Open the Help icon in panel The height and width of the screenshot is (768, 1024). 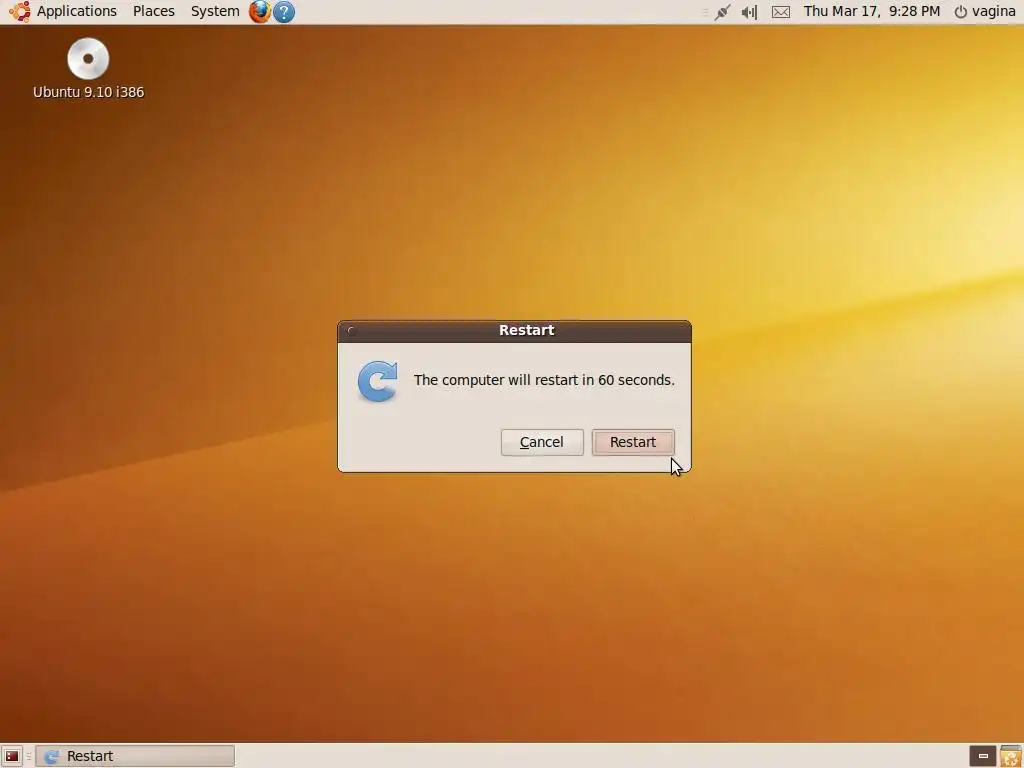[x=283, y=12]
